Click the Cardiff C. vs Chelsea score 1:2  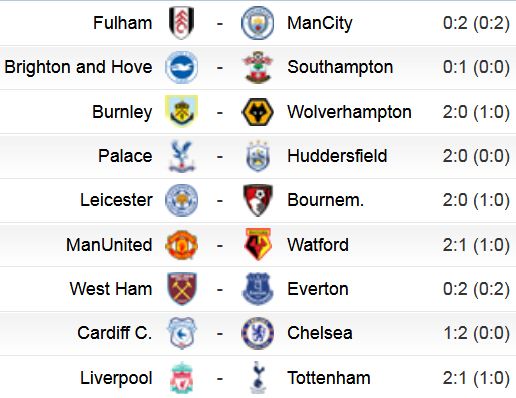tap(455, 333)
